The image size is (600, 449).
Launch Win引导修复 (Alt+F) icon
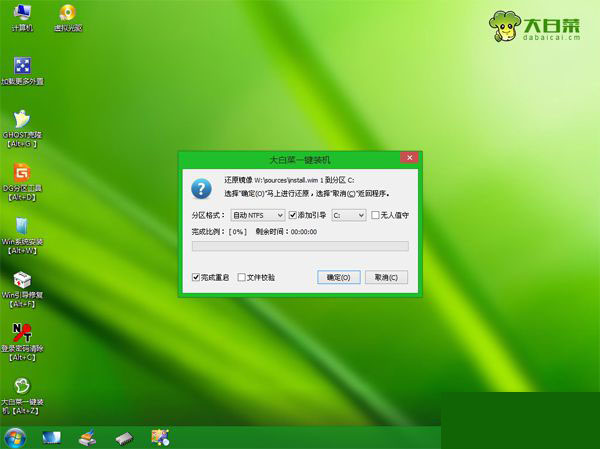(22, 290)
